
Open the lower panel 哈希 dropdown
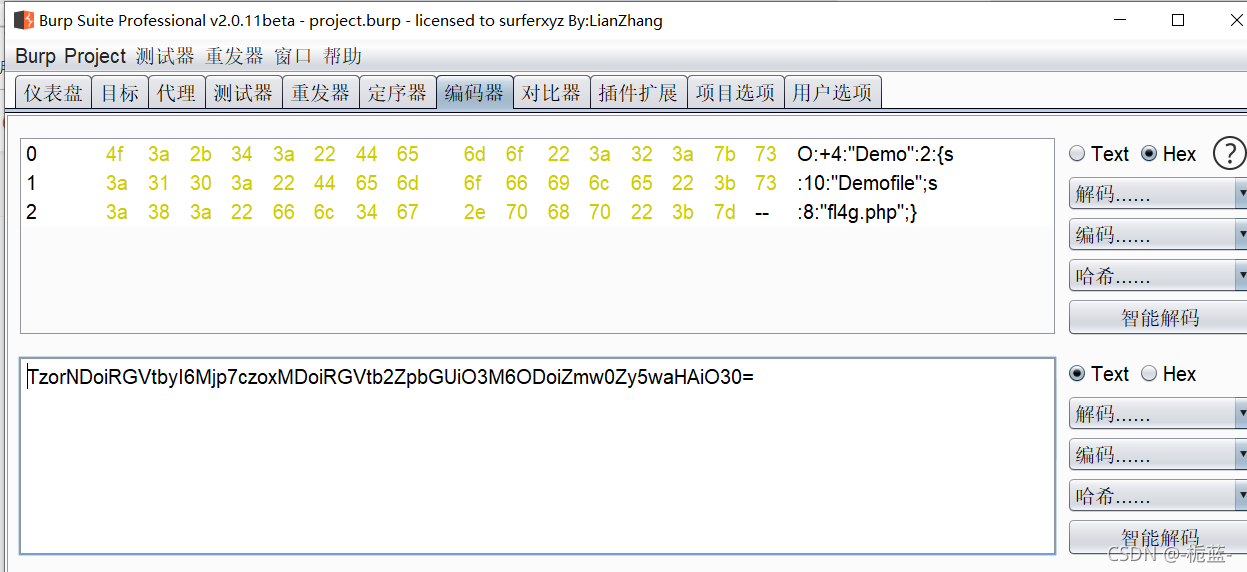[1158, 496]
